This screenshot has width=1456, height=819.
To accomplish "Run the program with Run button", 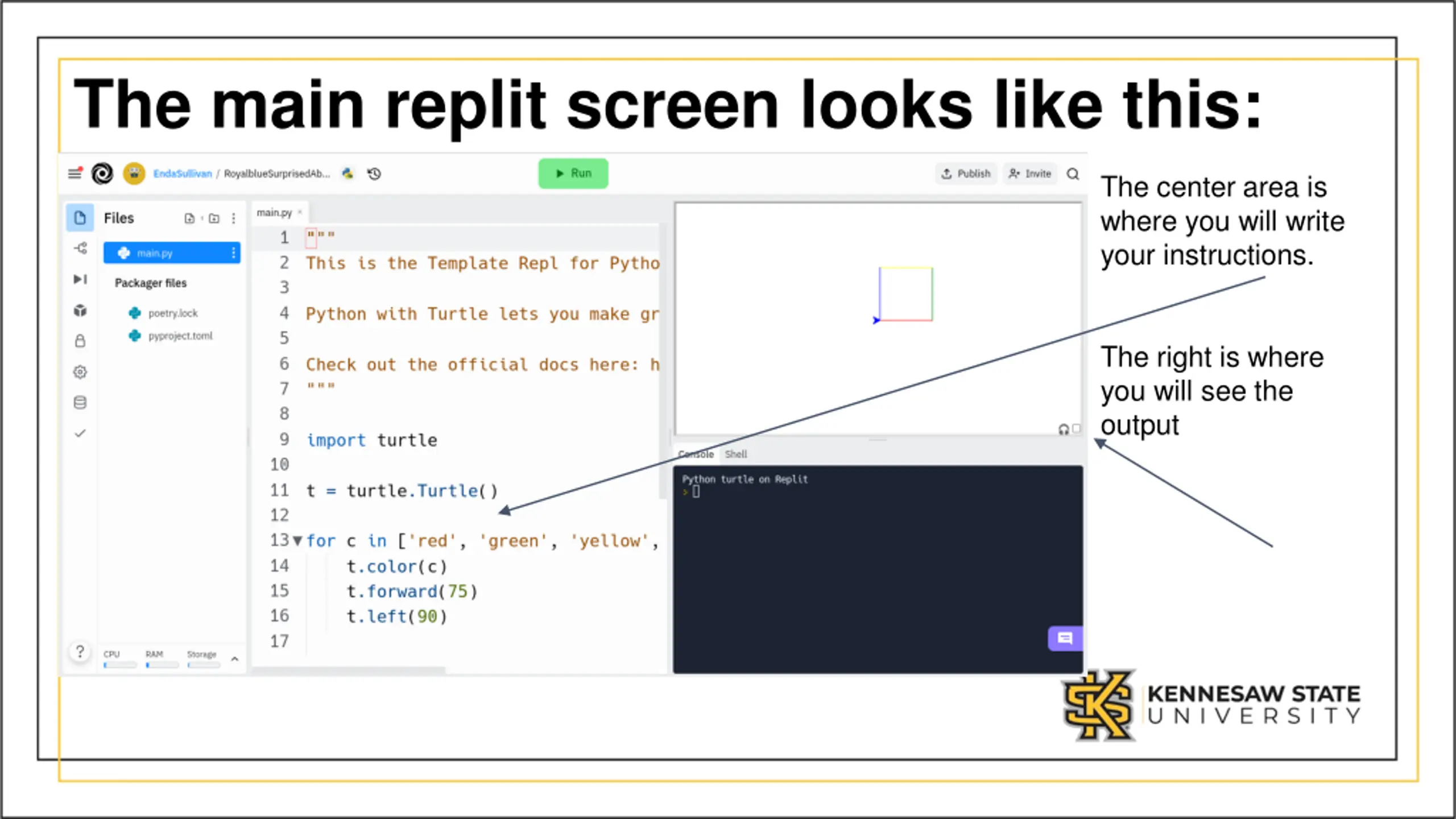I will pyautogui.click(x=573, y=173).
